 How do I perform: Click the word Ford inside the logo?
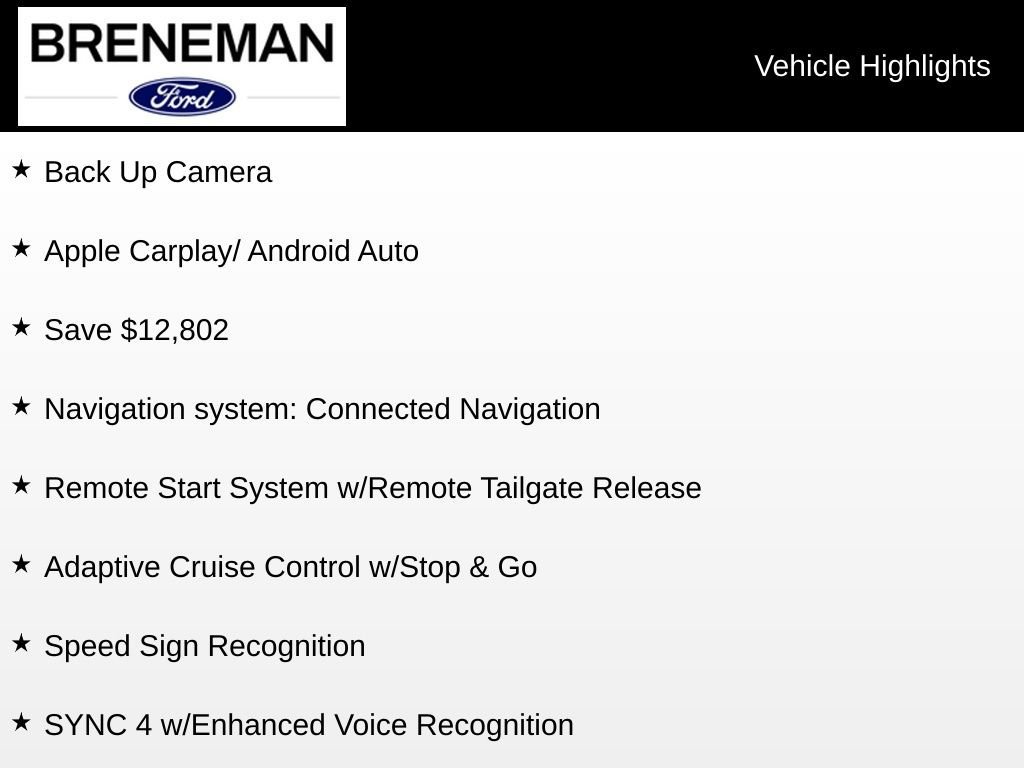click(183, 98)
